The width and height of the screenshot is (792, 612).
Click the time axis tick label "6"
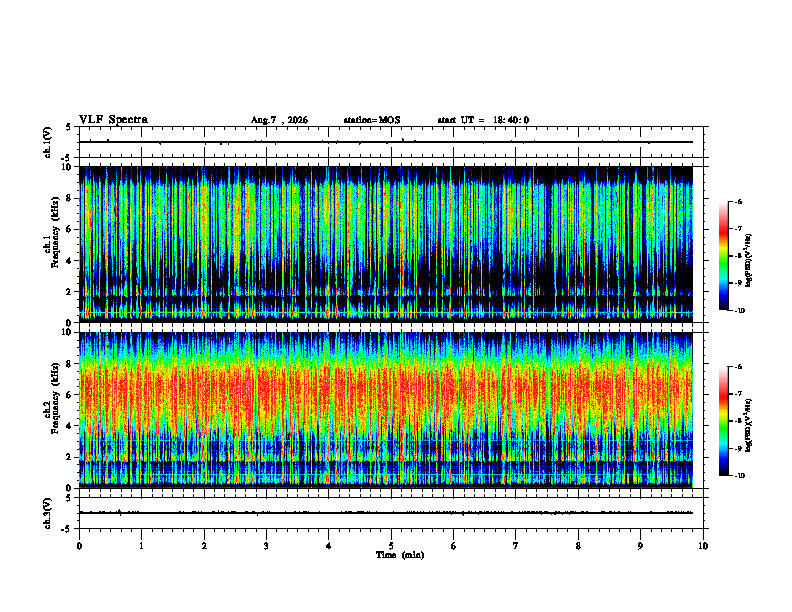[454, 546]
